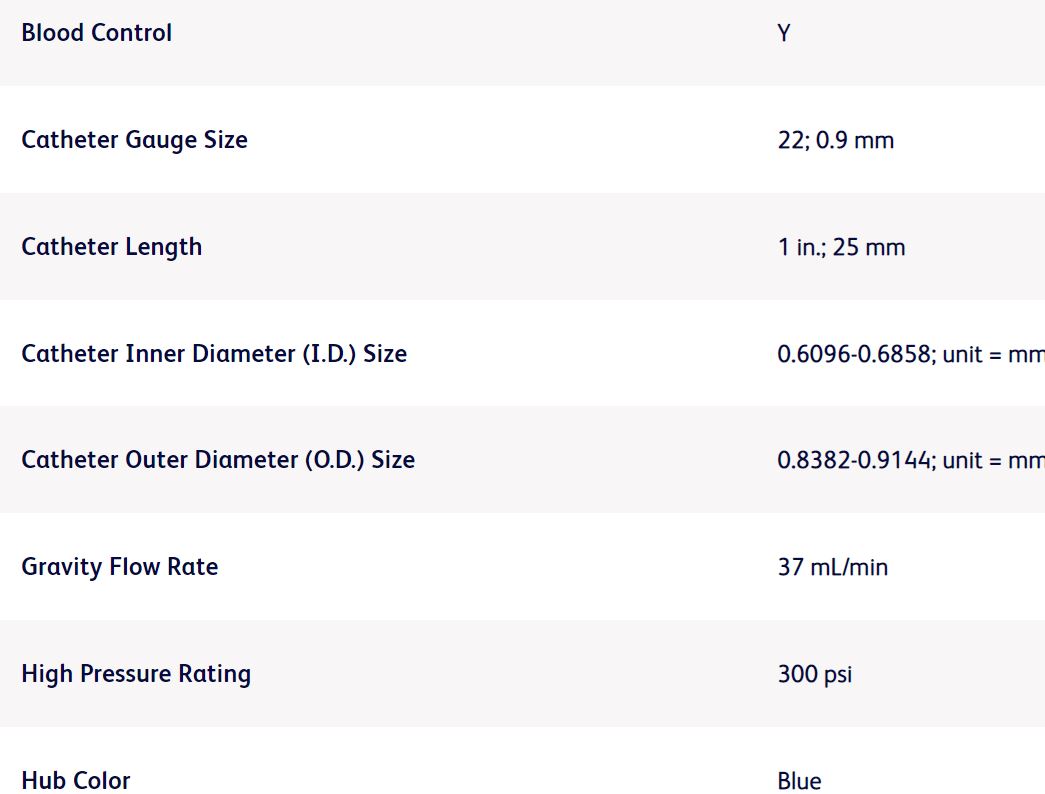This screenshot has width=1045, height=794.
Task: Select the 300 psi pressure value
Action: [814, 675]
